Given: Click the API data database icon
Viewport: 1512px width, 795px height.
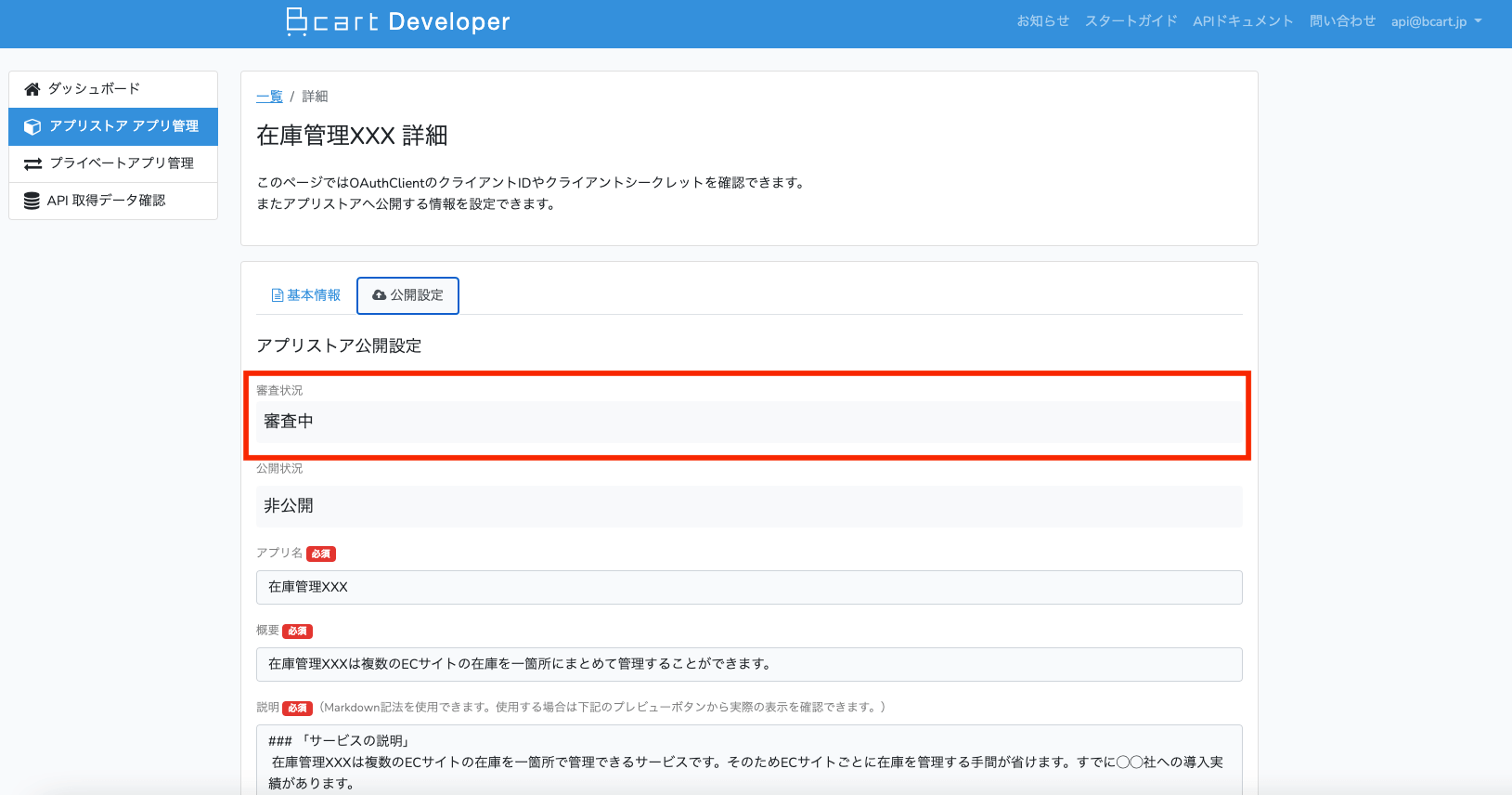Looking at the screenshot, I should tap(32, 201).
